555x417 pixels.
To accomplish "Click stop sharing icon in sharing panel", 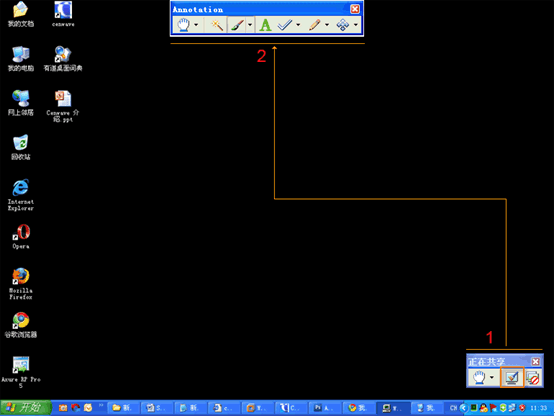I will click(533, 378).
